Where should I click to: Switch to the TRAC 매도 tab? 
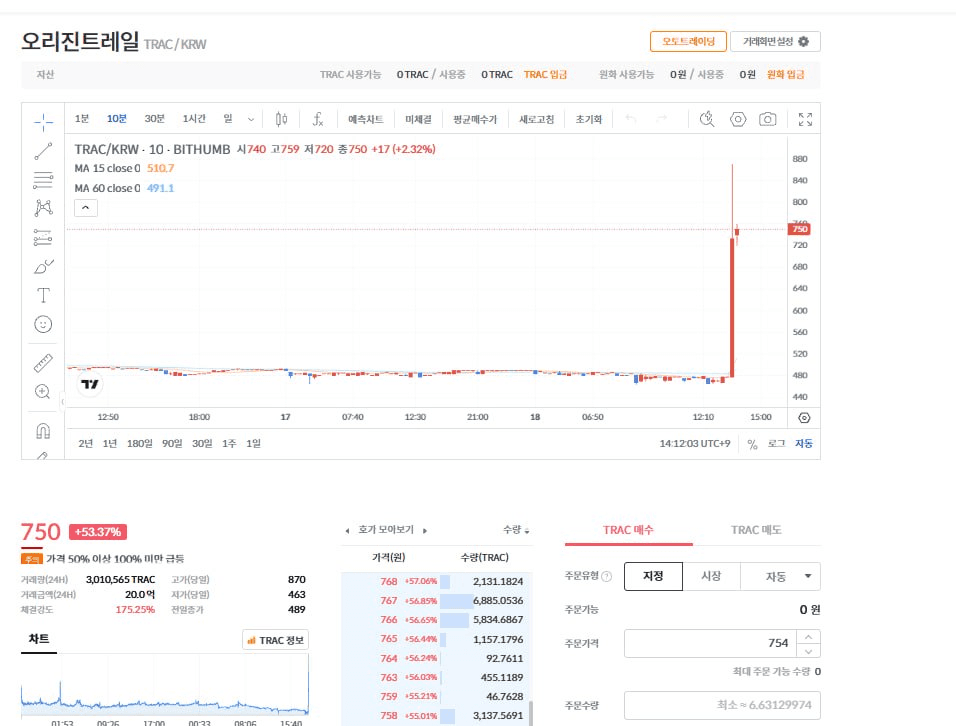click(x=756, y=530)
